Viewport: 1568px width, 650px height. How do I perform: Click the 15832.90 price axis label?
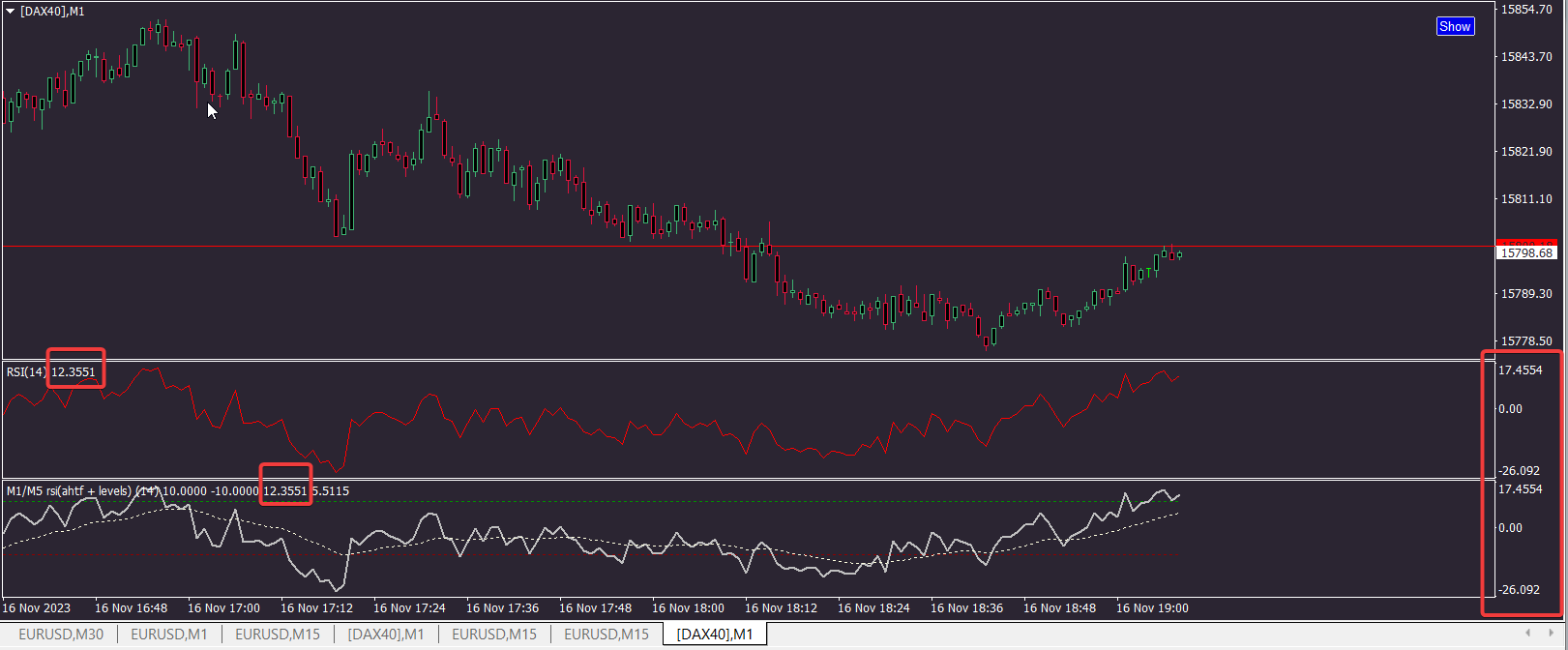(1526, 104)
